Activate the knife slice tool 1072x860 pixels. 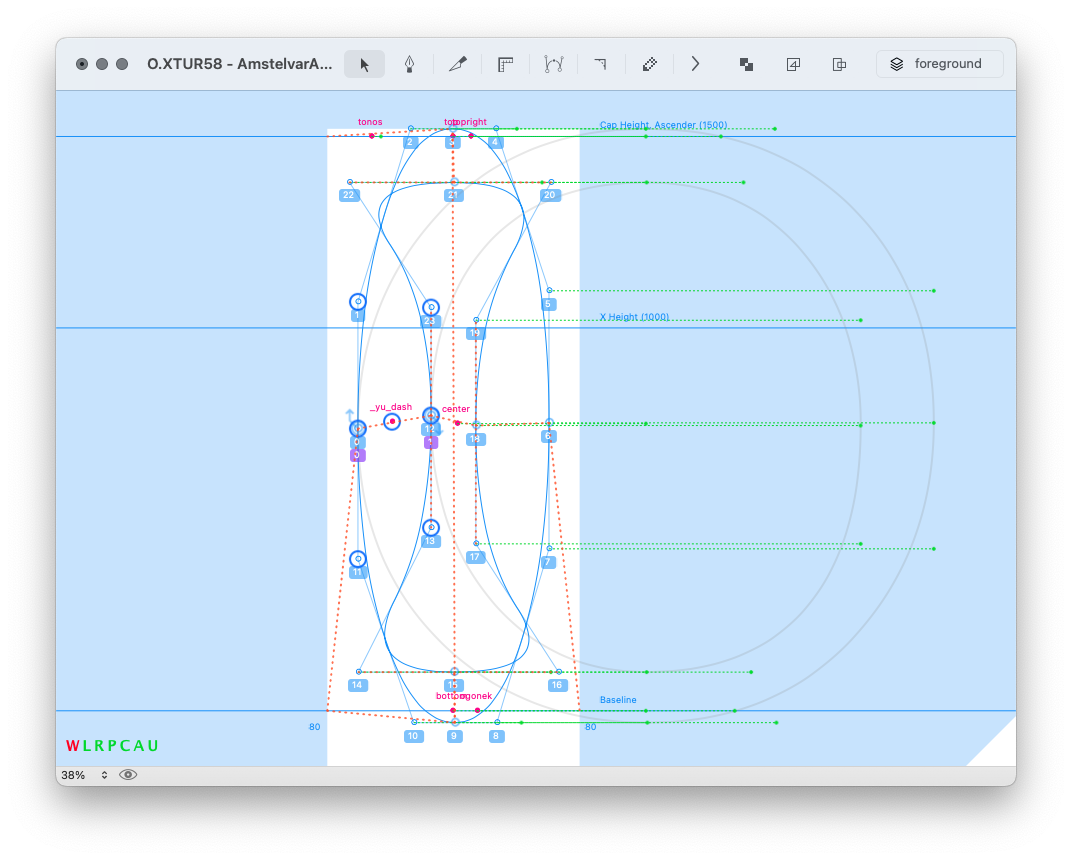(x=457, y=64)
